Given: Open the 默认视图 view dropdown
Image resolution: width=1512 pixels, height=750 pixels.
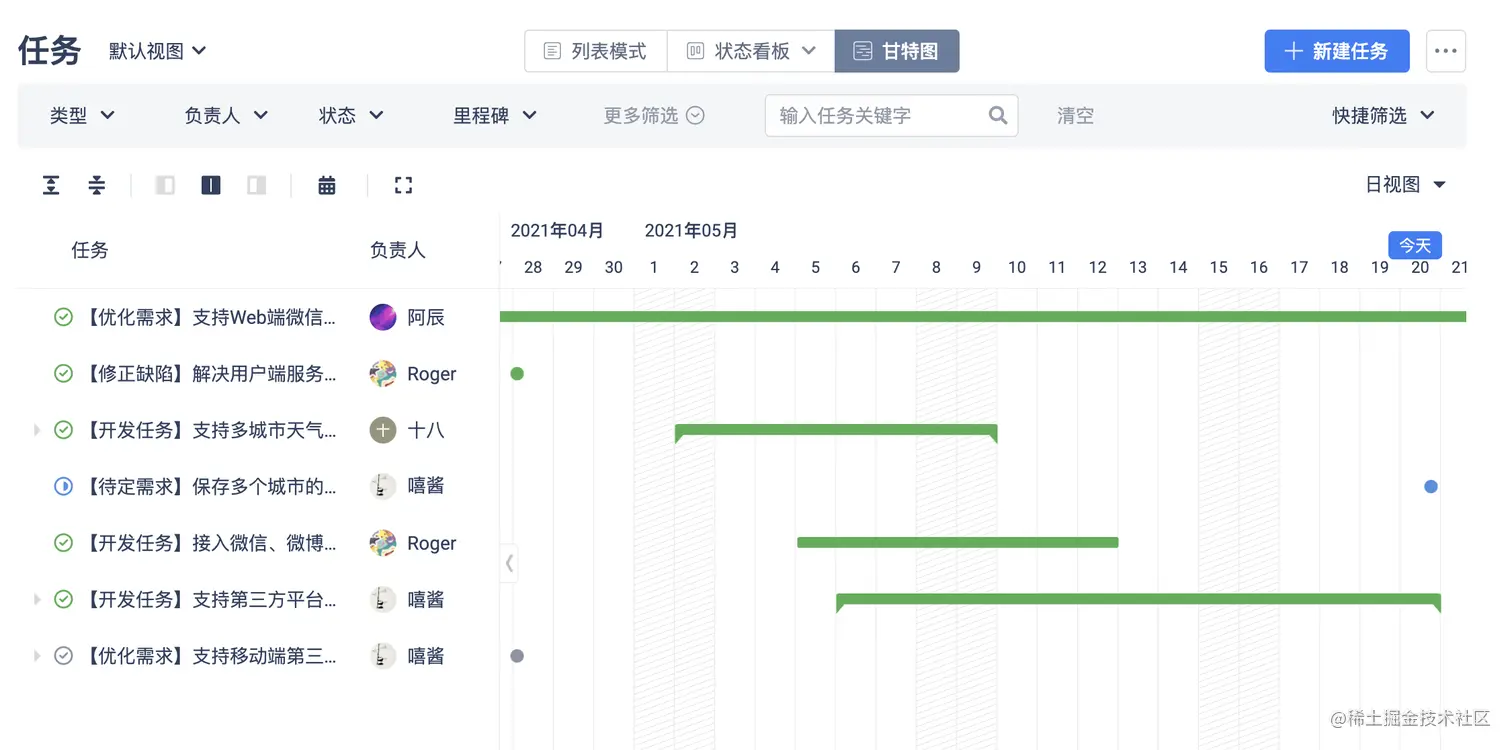Looking at the screenshot, I should pyautogui.click(x=158, y=51).
